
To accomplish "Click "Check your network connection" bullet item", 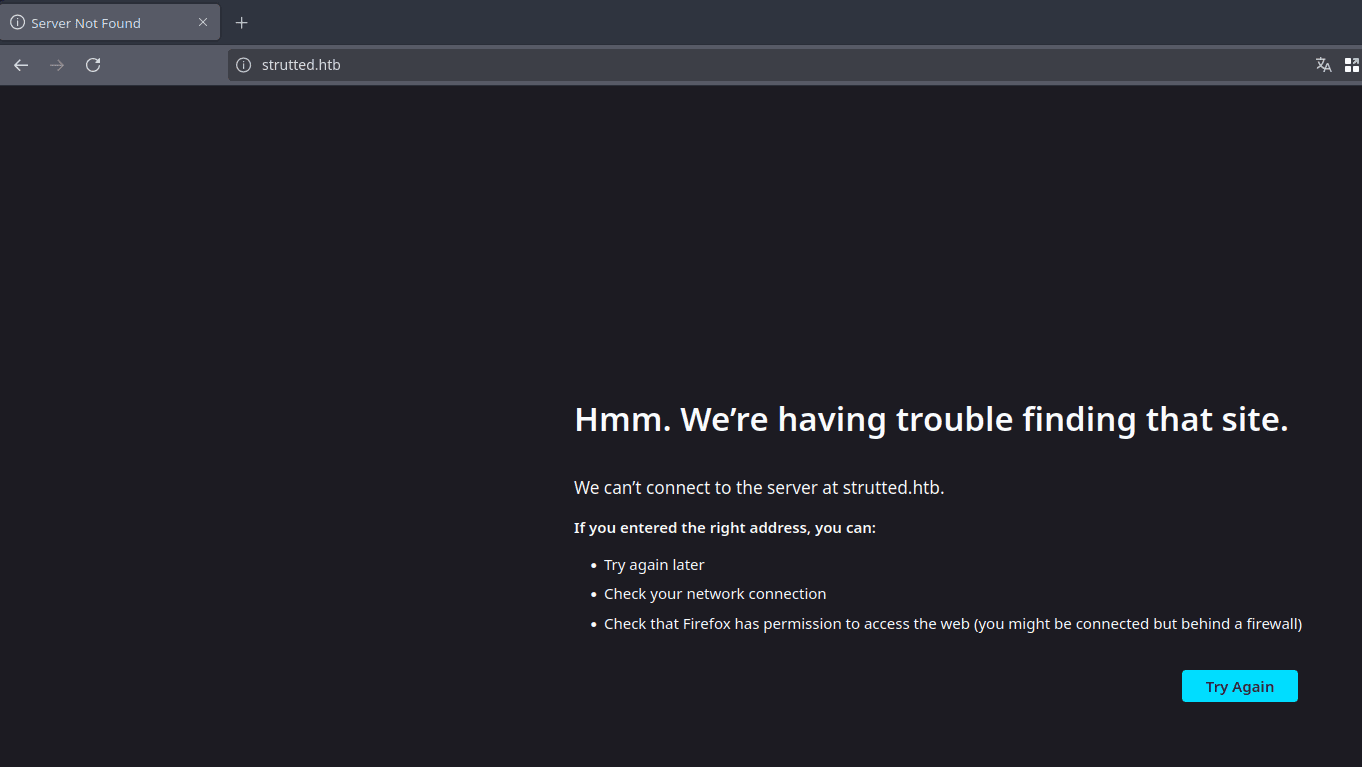I will pyautogui.click(x=714, y=594).
